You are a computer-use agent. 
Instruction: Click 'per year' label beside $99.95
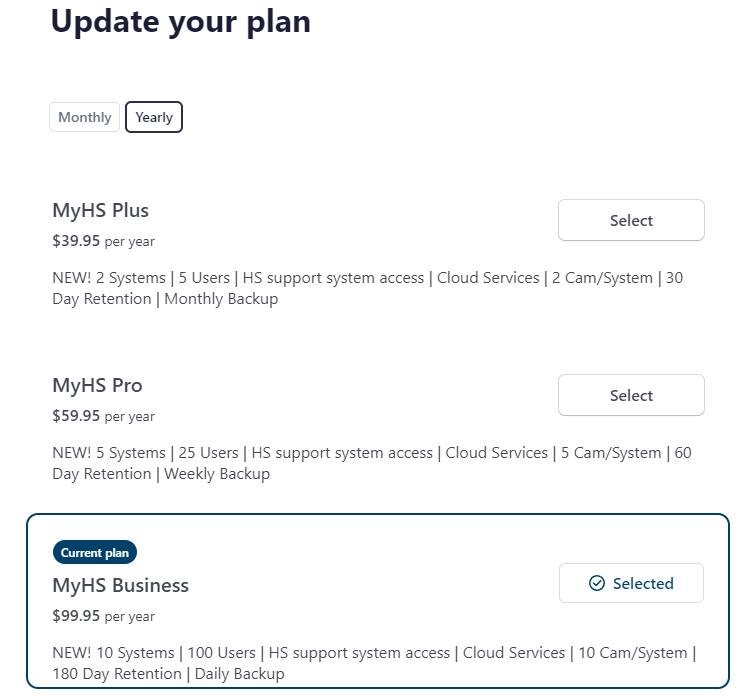(130, 617)
